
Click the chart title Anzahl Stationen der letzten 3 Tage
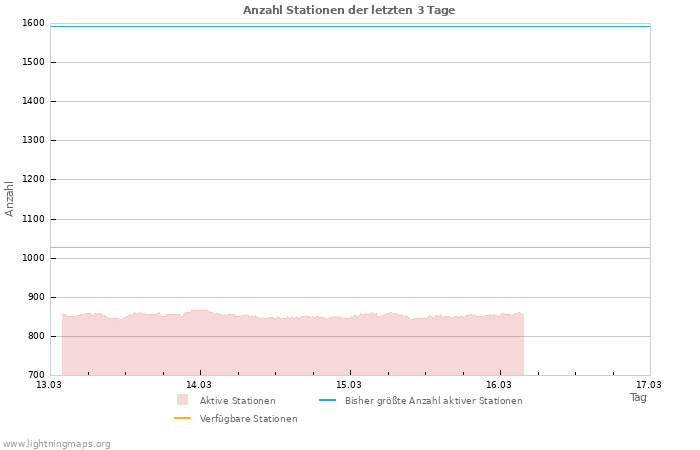tap(349, 10)
